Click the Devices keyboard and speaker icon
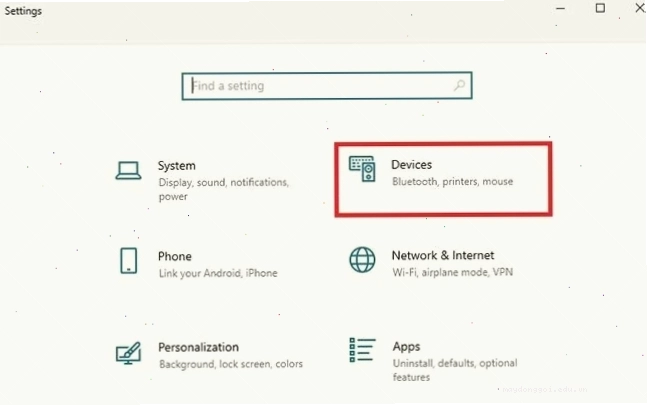 (x=362, y=169)
